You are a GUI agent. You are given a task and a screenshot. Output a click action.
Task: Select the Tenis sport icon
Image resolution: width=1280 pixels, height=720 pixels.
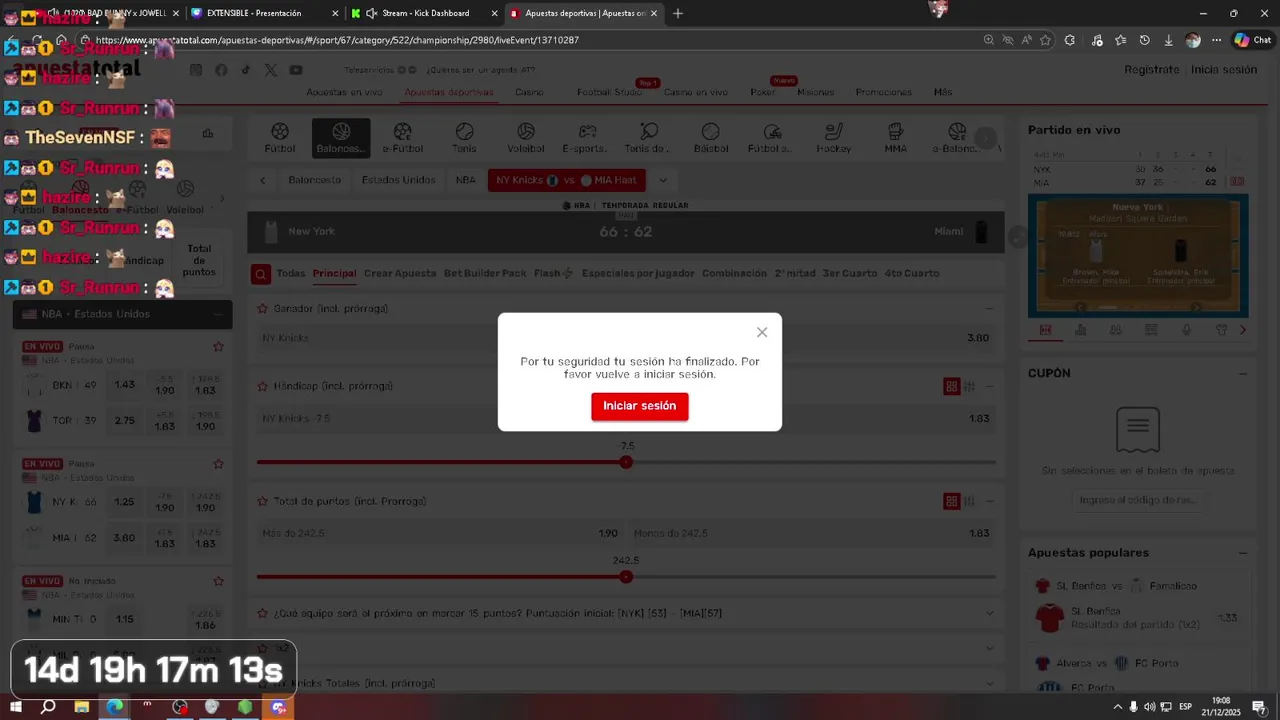tap(464, 138)
